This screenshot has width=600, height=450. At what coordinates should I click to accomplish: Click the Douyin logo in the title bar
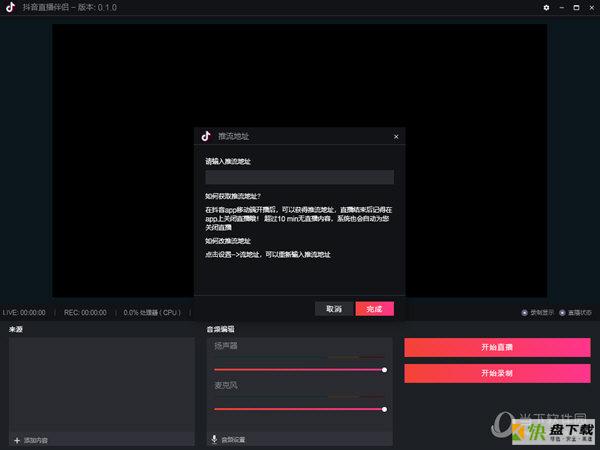[11, 7]
